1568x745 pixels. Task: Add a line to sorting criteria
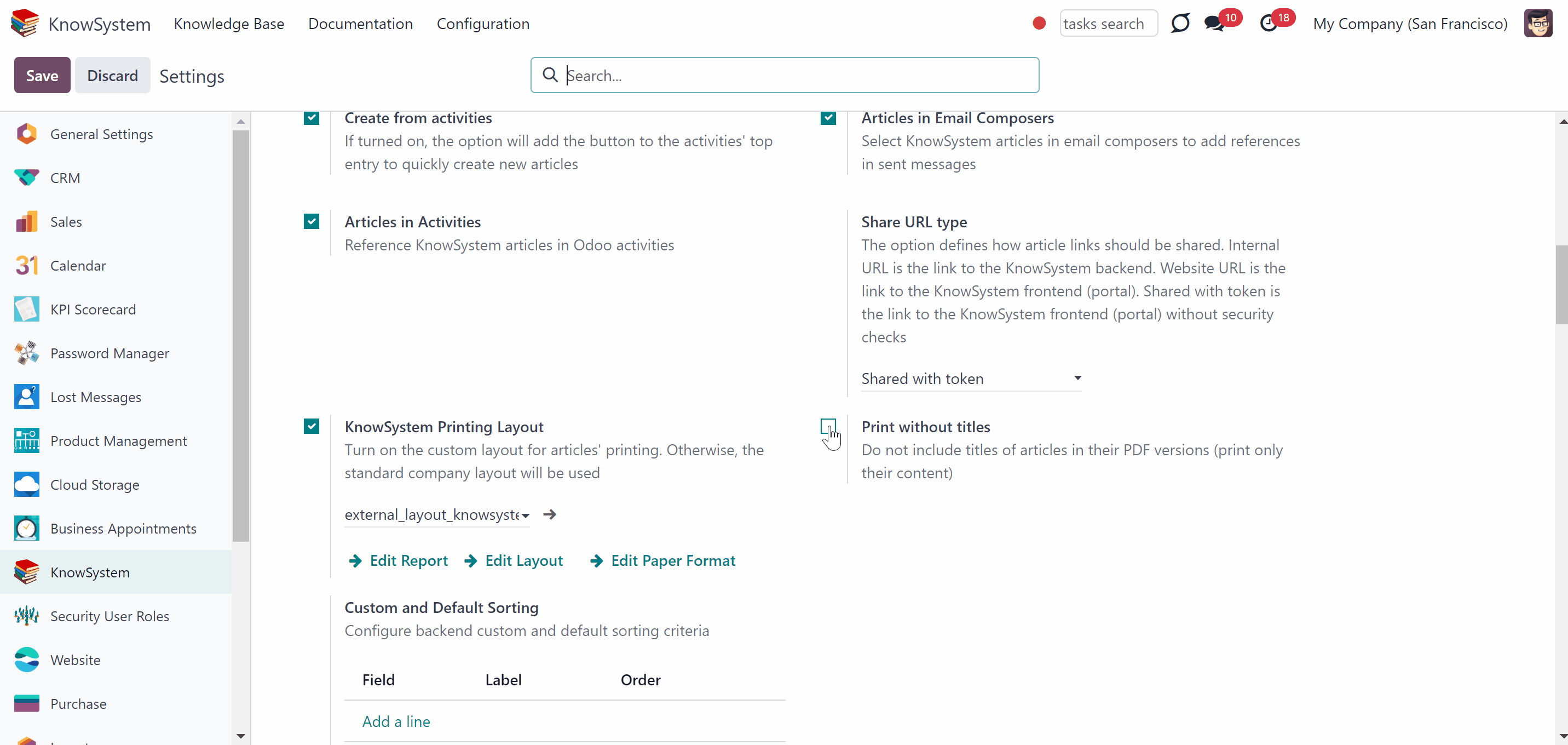396,722
